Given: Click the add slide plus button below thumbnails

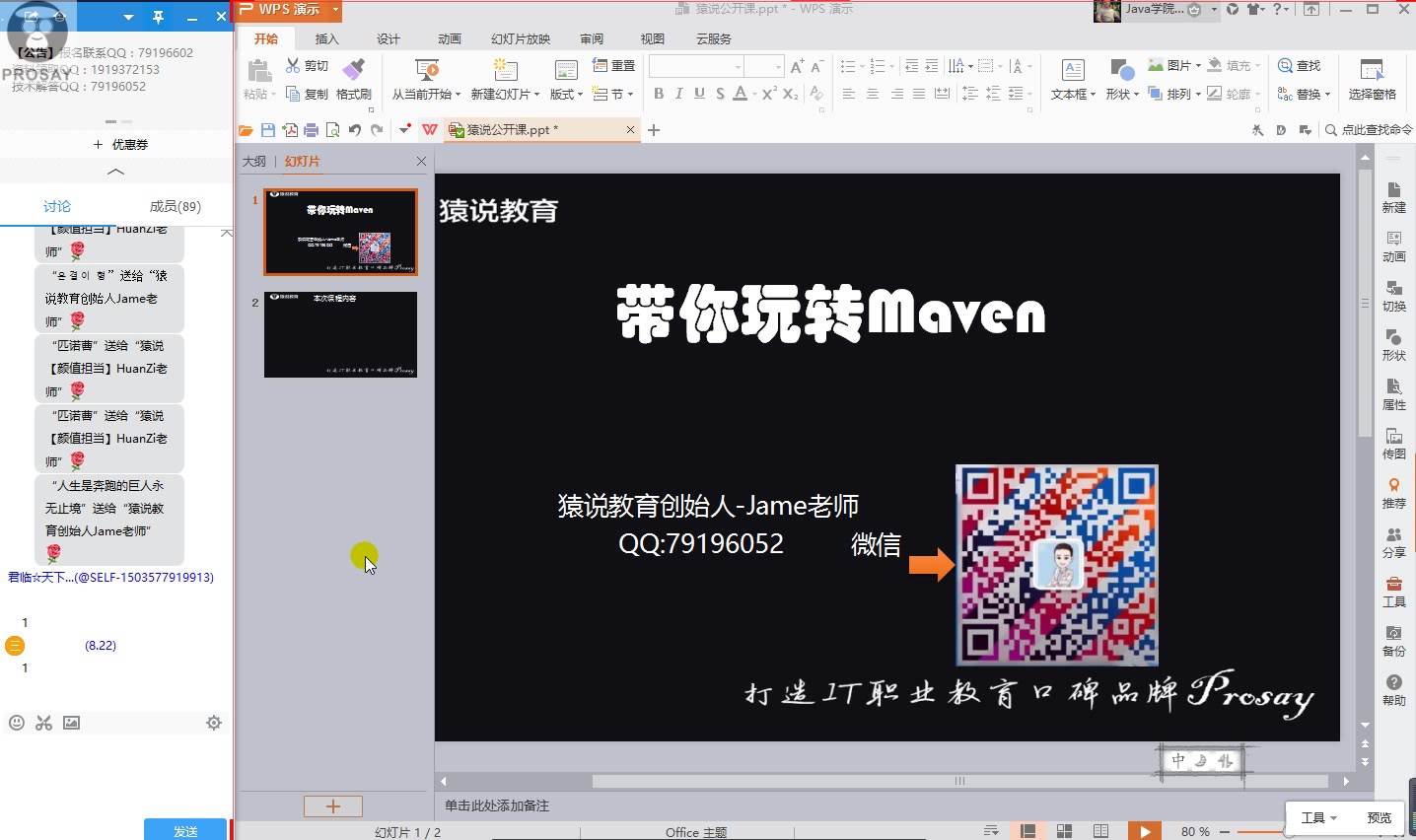Looking at the screenshot, I should click(x=333, y=806).
